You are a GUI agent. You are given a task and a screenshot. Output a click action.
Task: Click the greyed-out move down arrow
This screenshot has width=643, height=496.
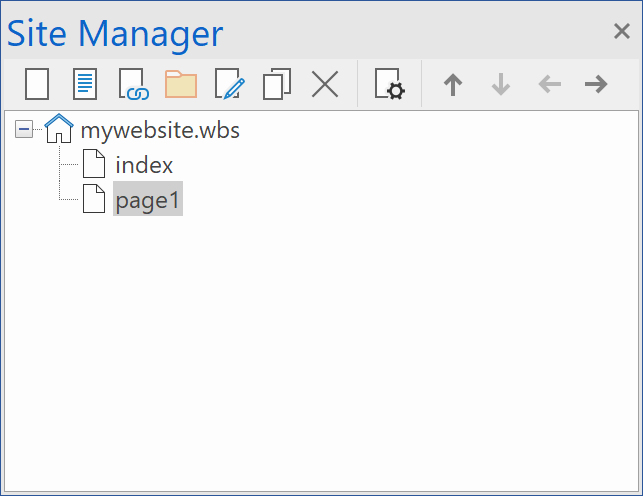(501, 84)
